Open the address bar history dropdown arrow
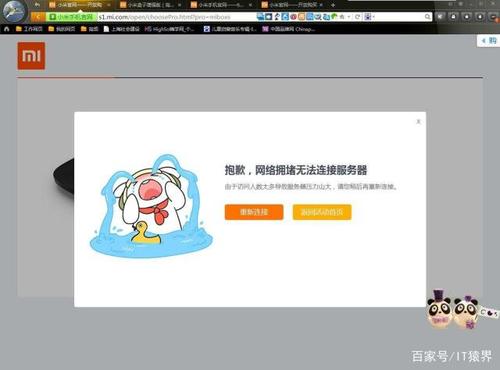Image resolution: width=500 pixels, height=370 pixels. click(349, 17)
